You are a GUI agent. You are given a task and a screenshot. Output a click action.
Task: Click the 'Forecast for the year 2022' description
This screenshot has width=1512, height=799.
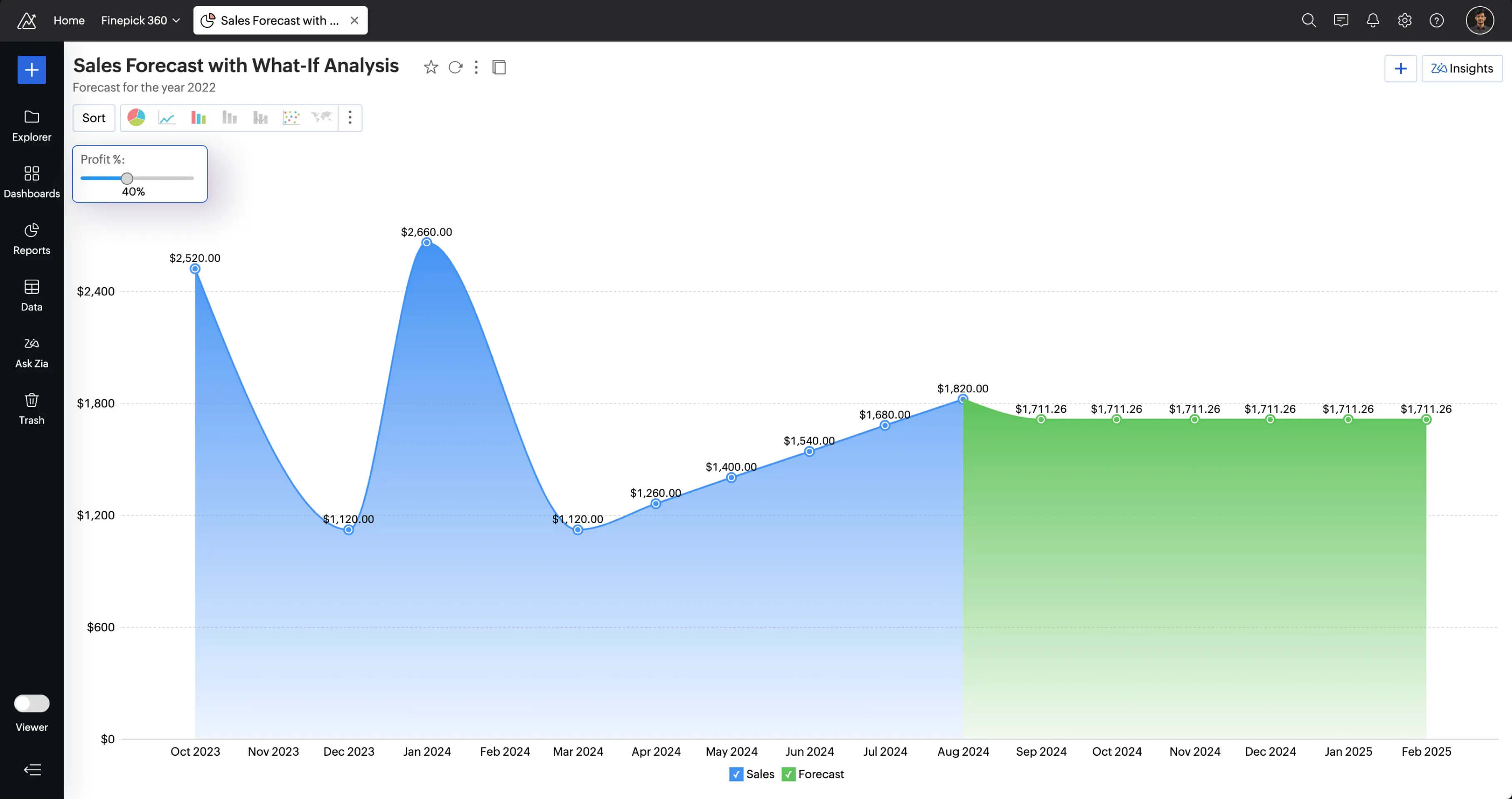(x=144, y=87)
